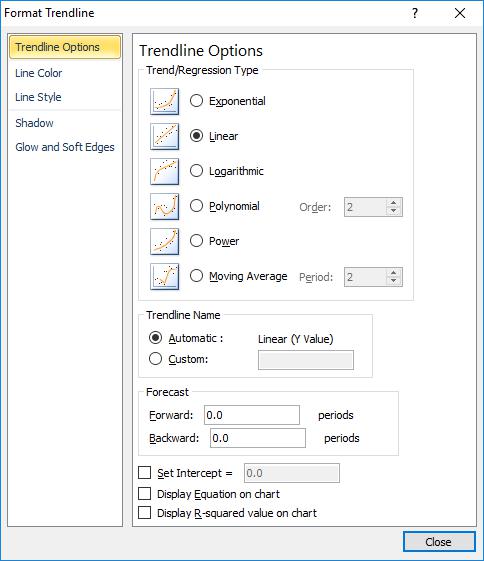
Task: Enable Display Equation on chart
Action: coord(145,494)
